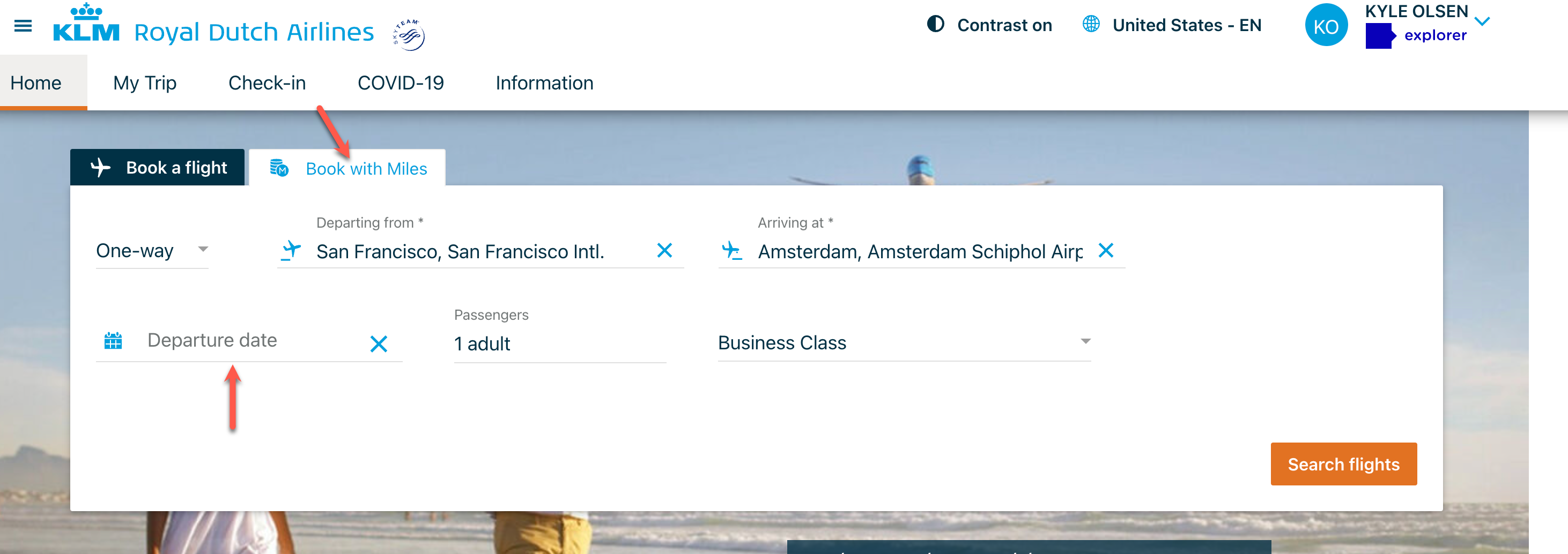Screen dimensions: 1568x554
Task: Open the COVID-19 page link
Action: click(401, 83)
